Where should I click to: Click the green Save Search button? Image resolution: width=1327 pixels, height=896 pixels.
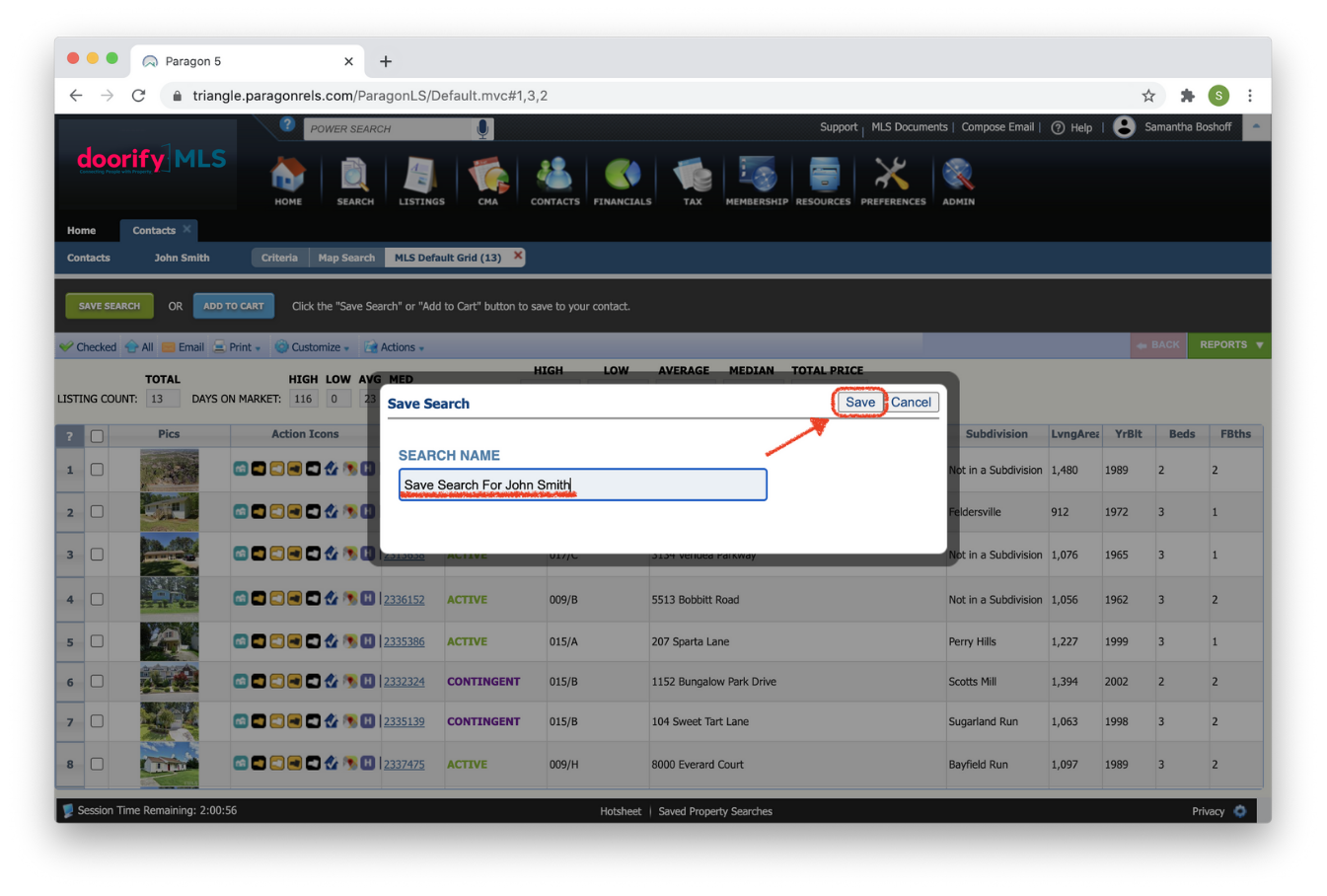(x=110, y=306)
